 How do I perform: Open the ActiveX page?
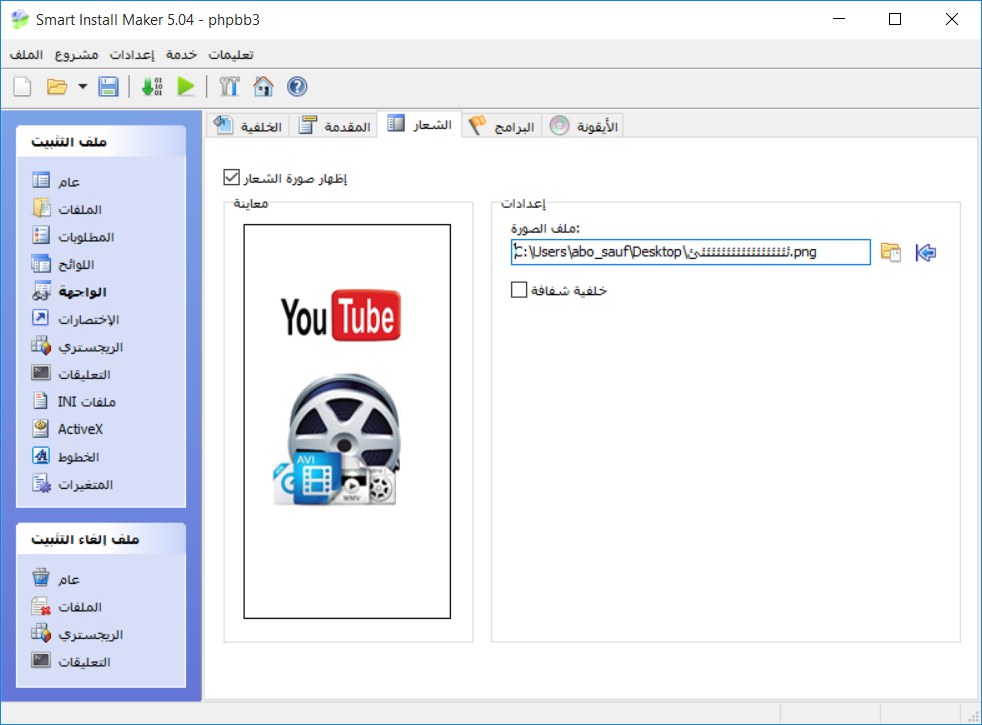(x=67, y=429)
